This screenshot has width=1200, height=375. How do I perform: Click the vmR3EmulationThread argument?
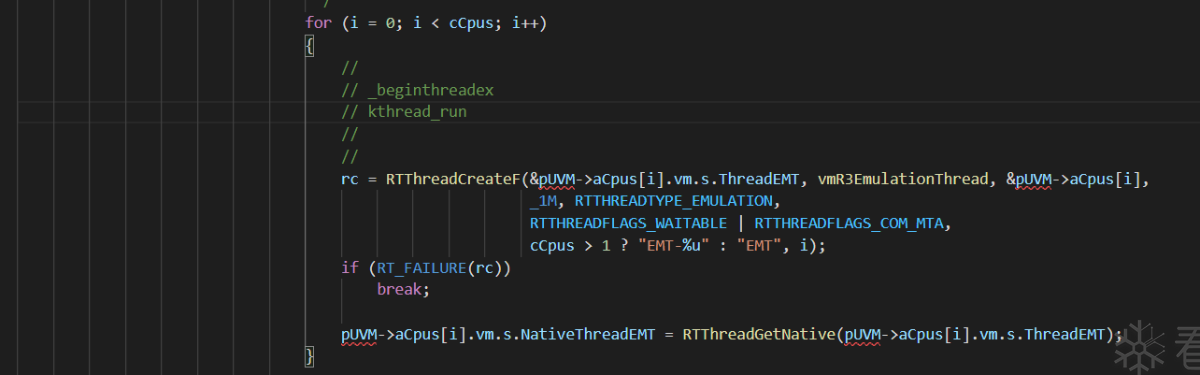pyautogui.click(x=908, y=179)
